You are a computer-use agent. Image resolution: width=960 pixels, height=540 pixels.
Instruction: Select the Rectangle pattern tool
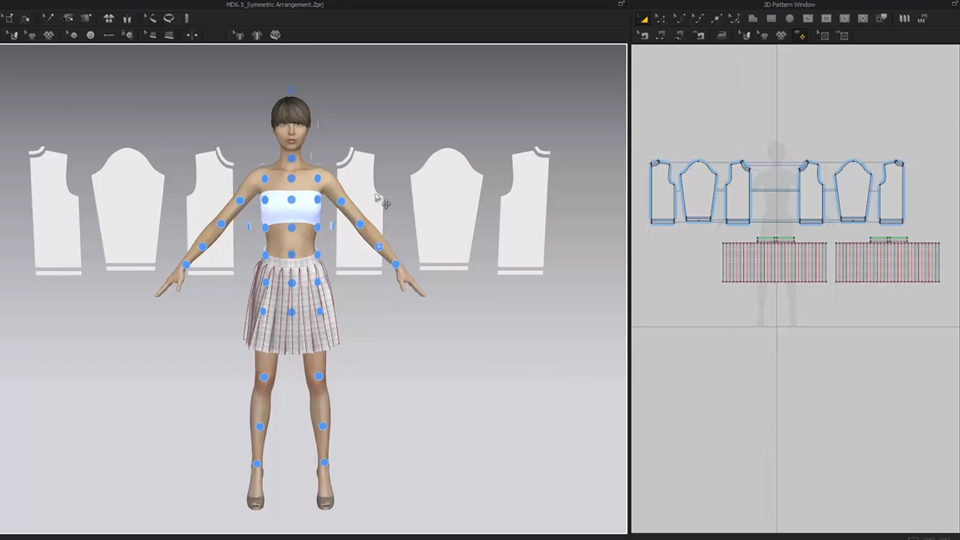(771, 19)
